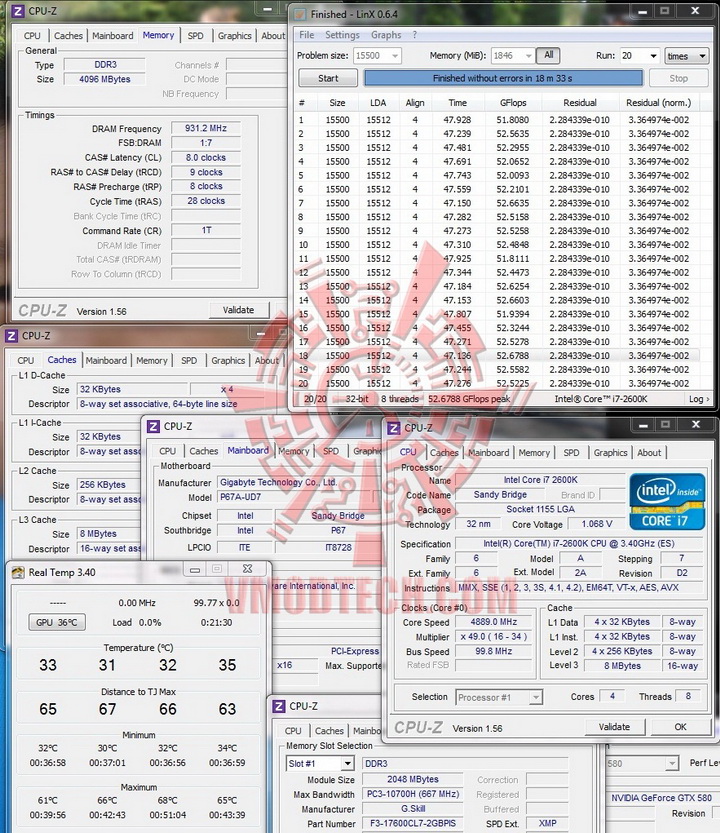This screenshot has height=833, width=720.
Task: Open the Graphs menu in LinX
Action: pyautogui.click(x=386, y=35)
